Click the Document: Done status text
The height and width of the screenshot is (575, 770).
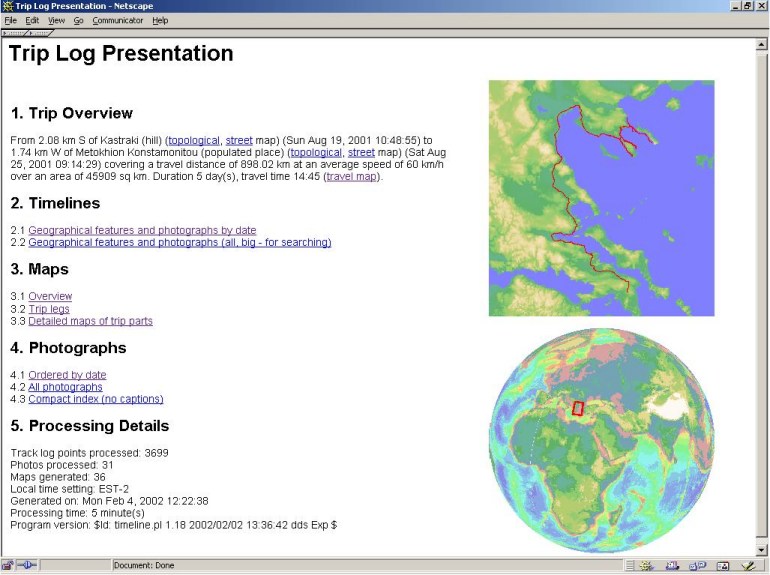coord(144,566)
